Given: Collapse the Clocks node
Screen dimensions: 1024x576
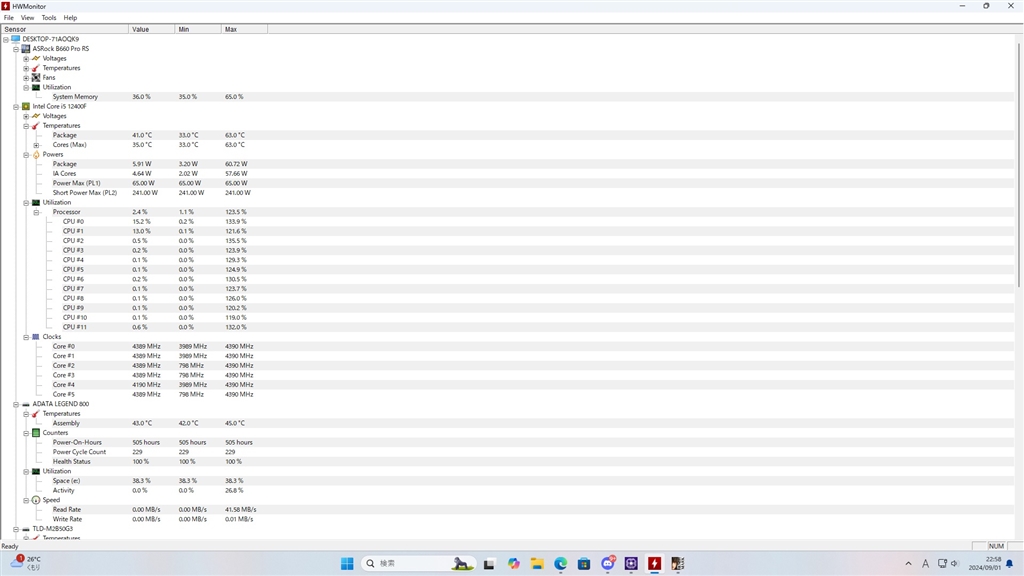Looking at the screenshot, I should click(x=26, y=337).
